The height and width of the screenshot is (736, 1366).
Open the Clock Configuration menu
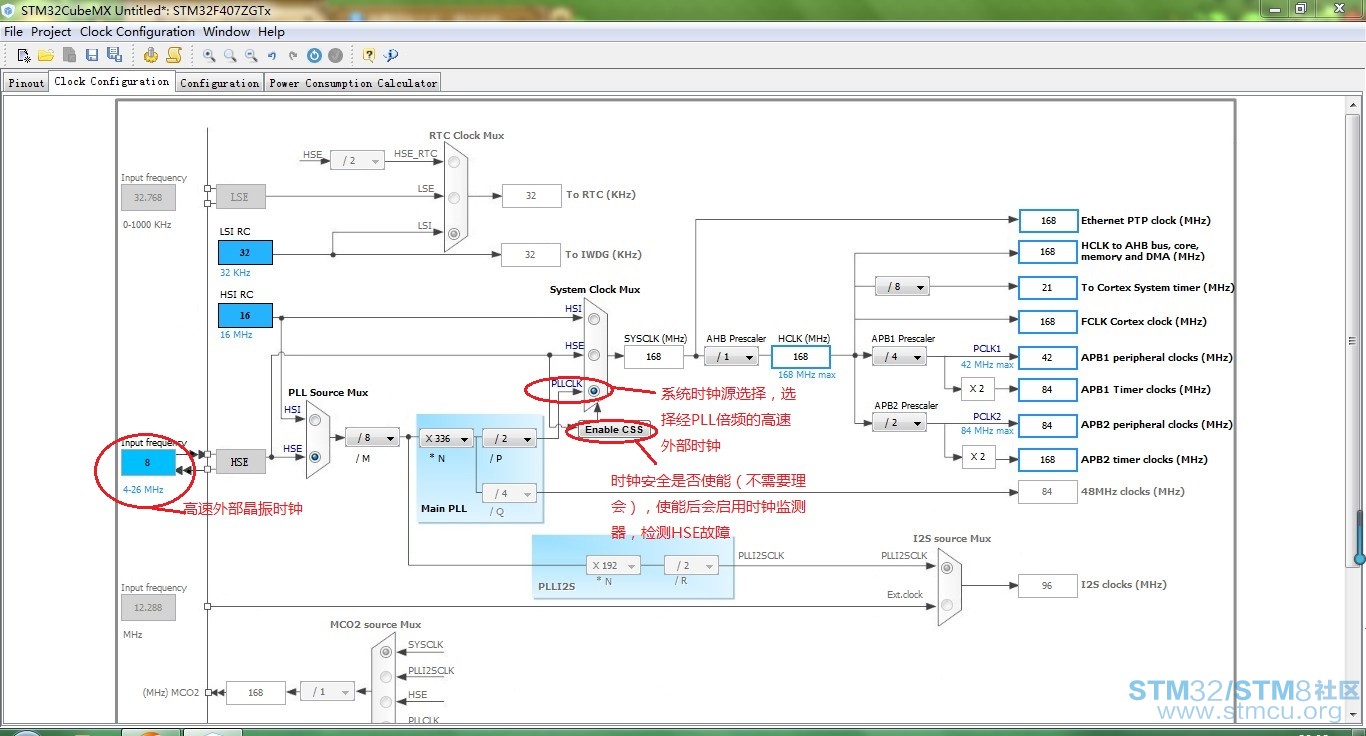coord(137,32)
